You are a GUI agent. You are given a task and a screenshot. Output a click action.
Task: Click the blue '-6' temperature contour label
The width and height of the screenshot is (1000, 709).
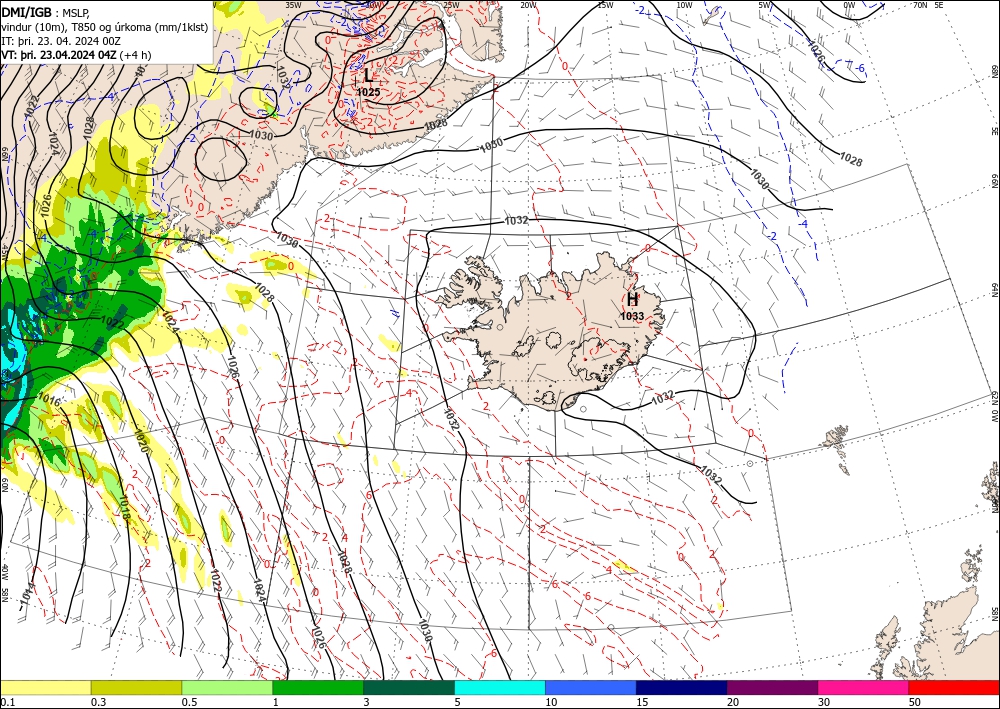[860, 69]
